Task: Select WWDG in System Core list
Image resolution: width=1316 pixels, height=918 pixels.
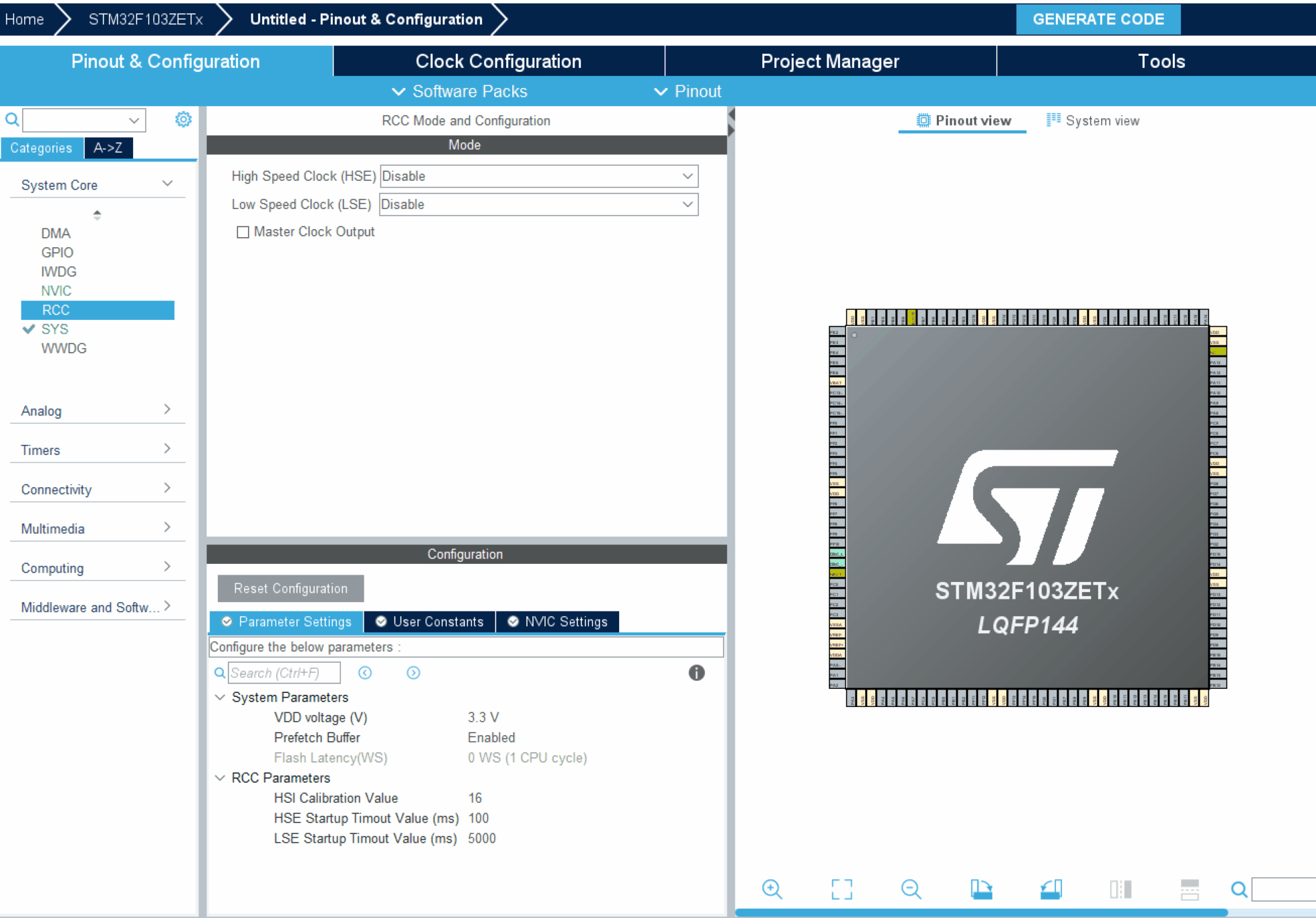Action: [64, 348]
